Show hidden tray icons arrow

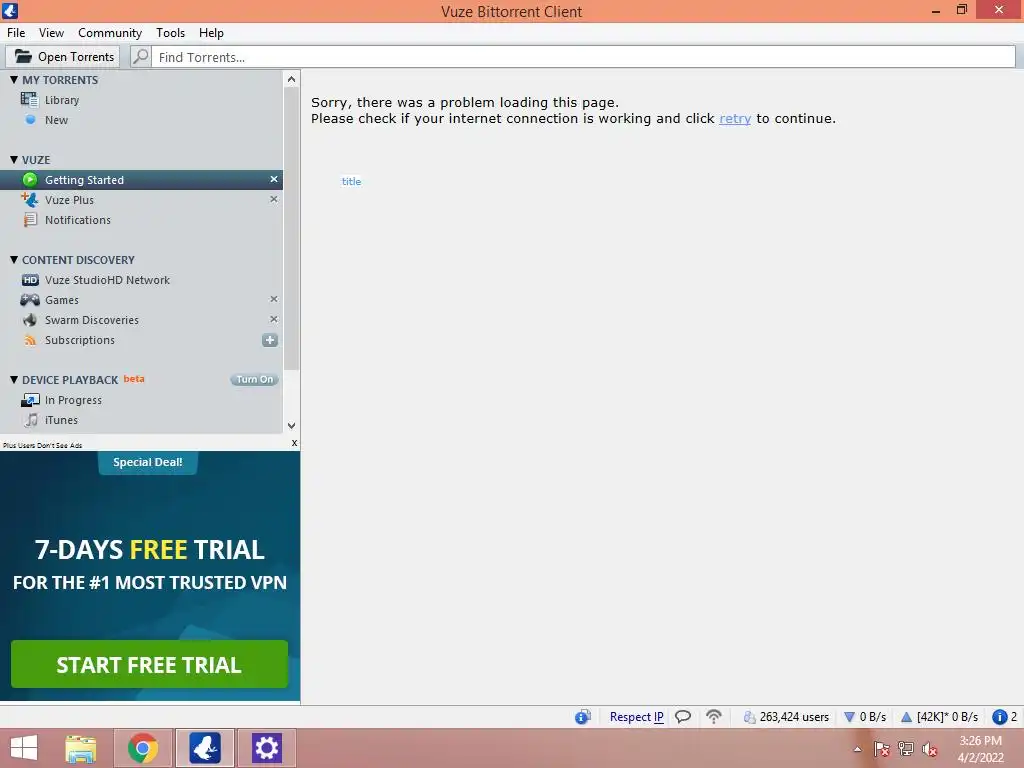[x=857, y=749]
